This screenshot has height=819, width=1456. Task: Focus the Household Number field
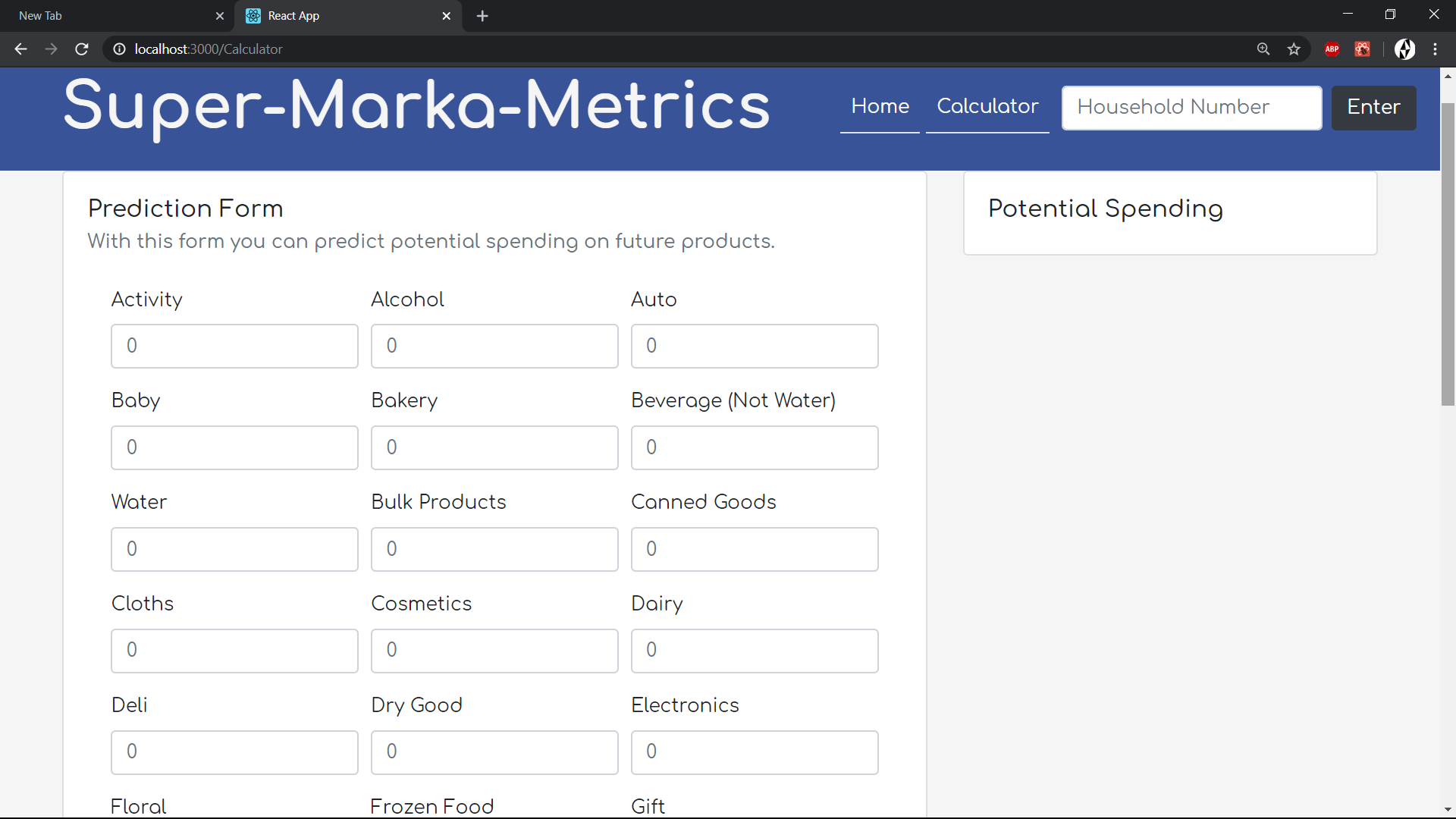pos(1191,108)
